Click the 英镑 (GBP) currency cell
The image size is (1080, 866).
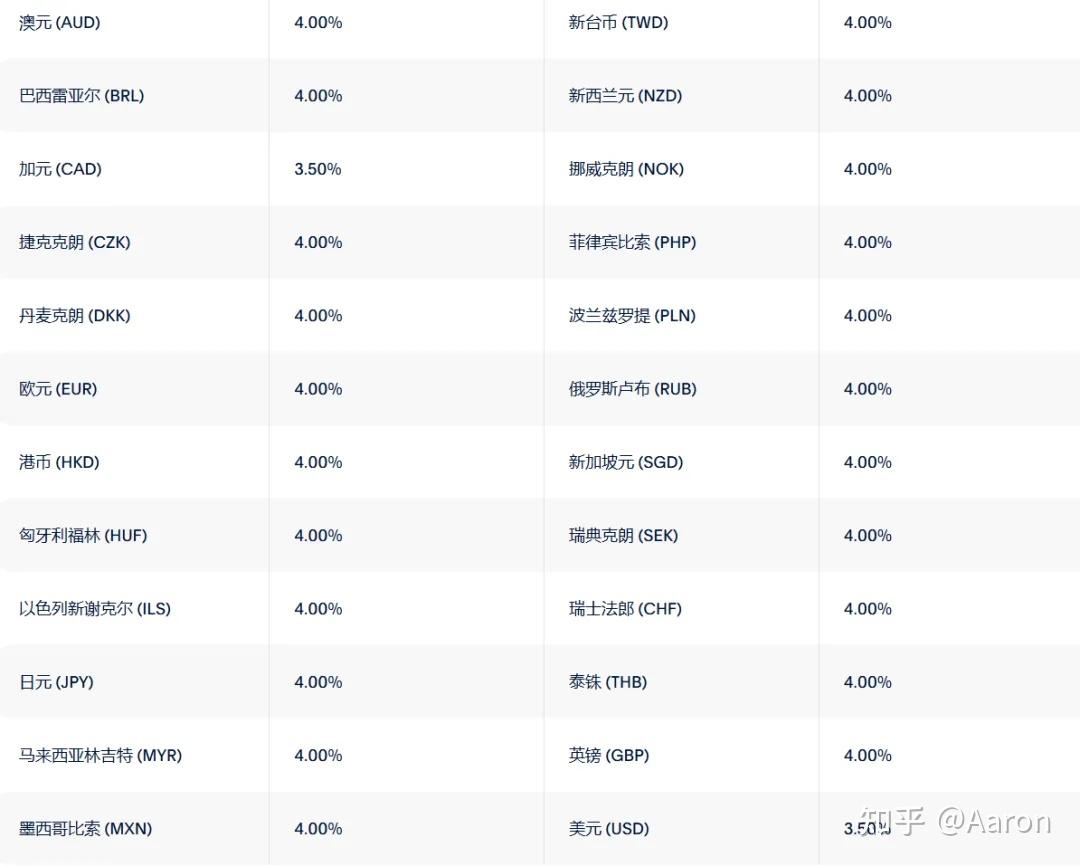[x=609, y=755]
